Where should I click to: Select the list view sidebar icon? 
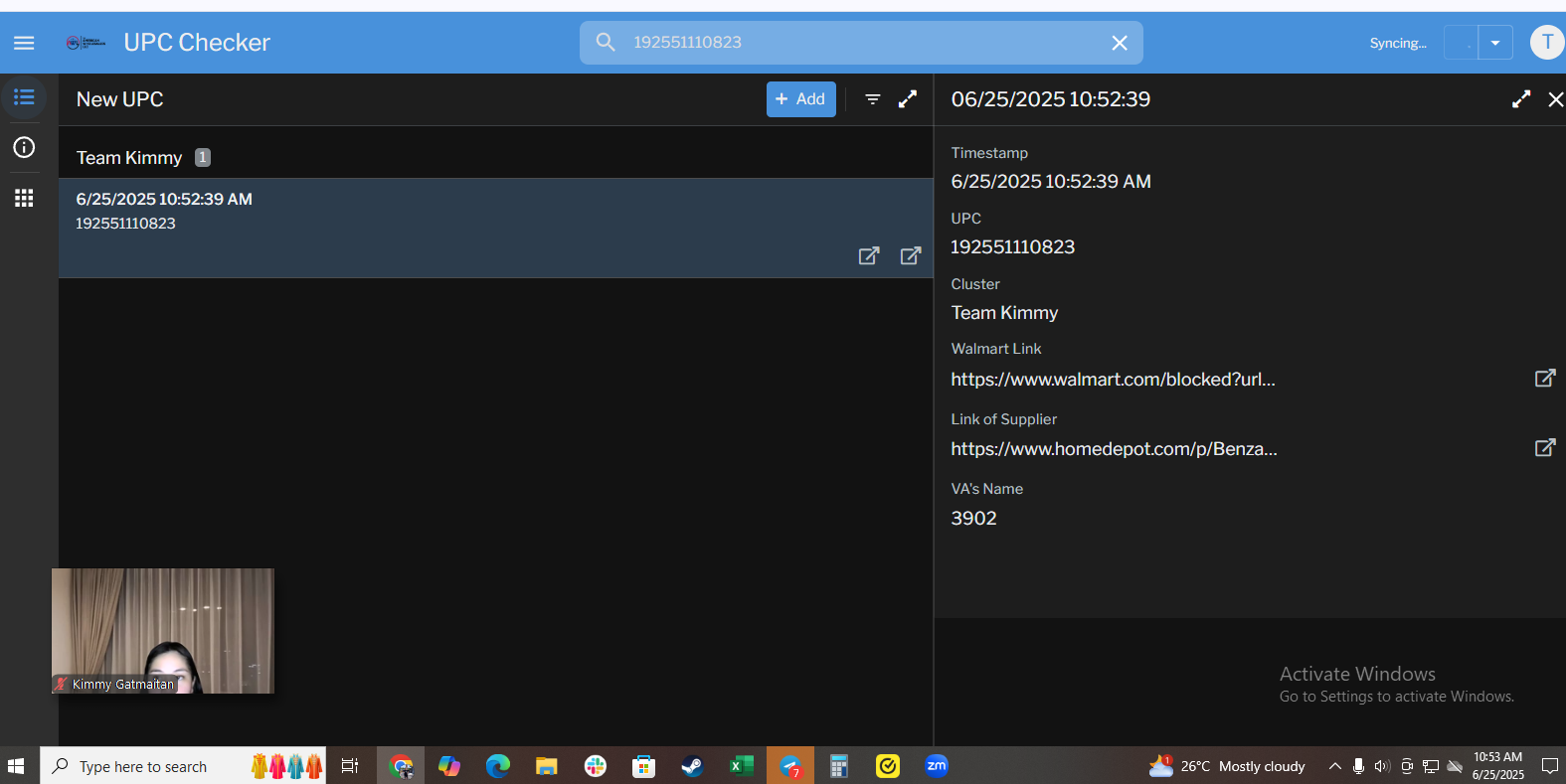(x=24, y=97)
